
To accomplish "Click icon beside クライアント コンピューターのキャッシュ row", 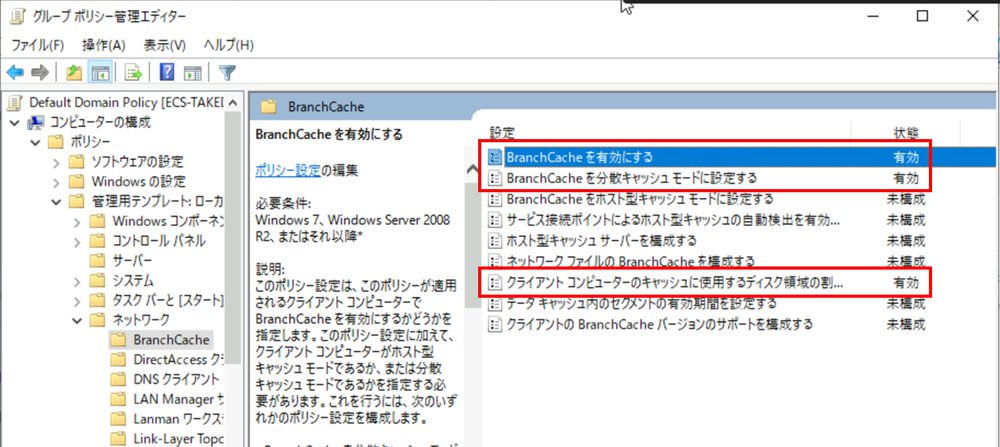I will coord(494,282).
